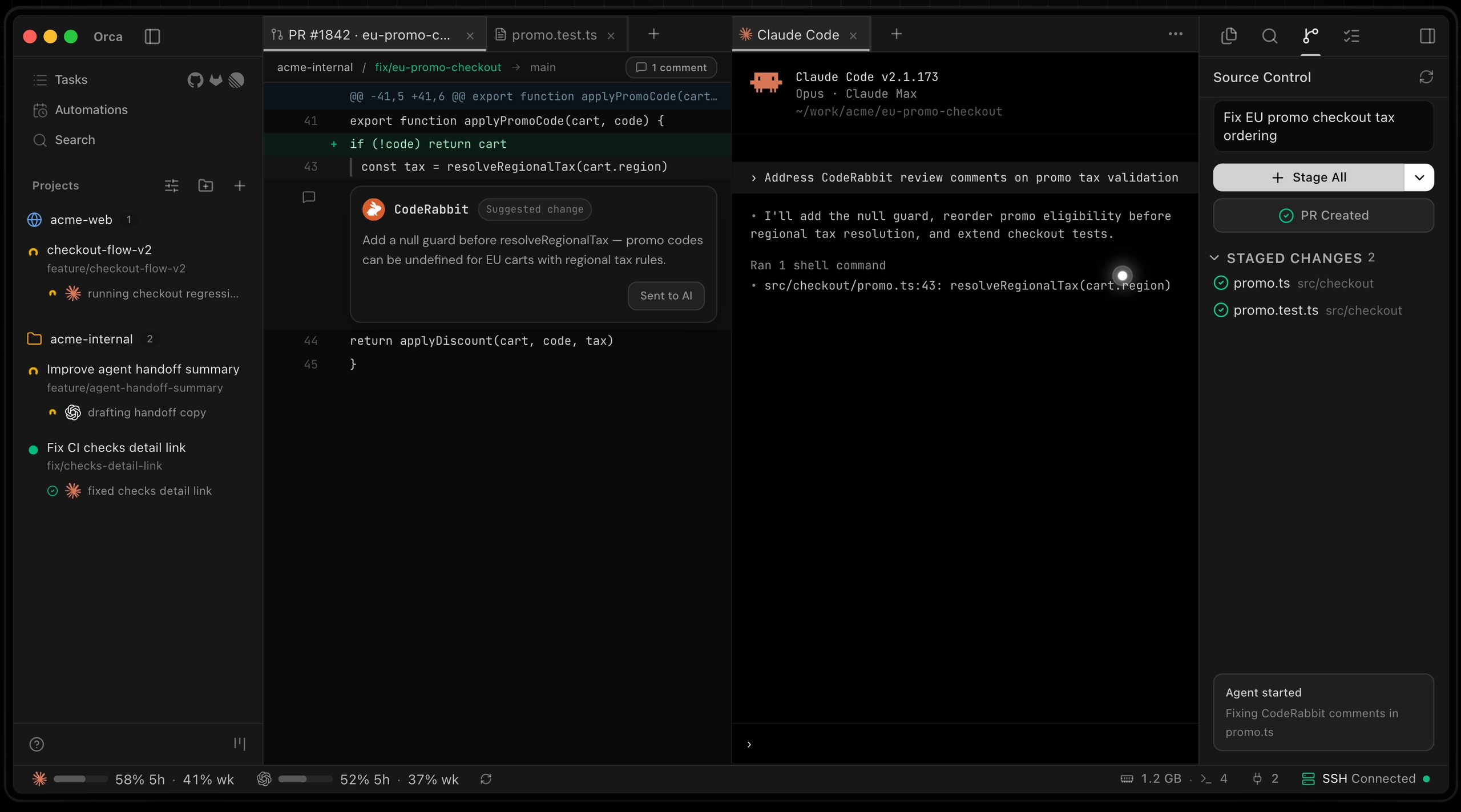Open the Automations calendar item
Image resolution: width=1461 pixels, height=812 pixels.
coord(80,110)
